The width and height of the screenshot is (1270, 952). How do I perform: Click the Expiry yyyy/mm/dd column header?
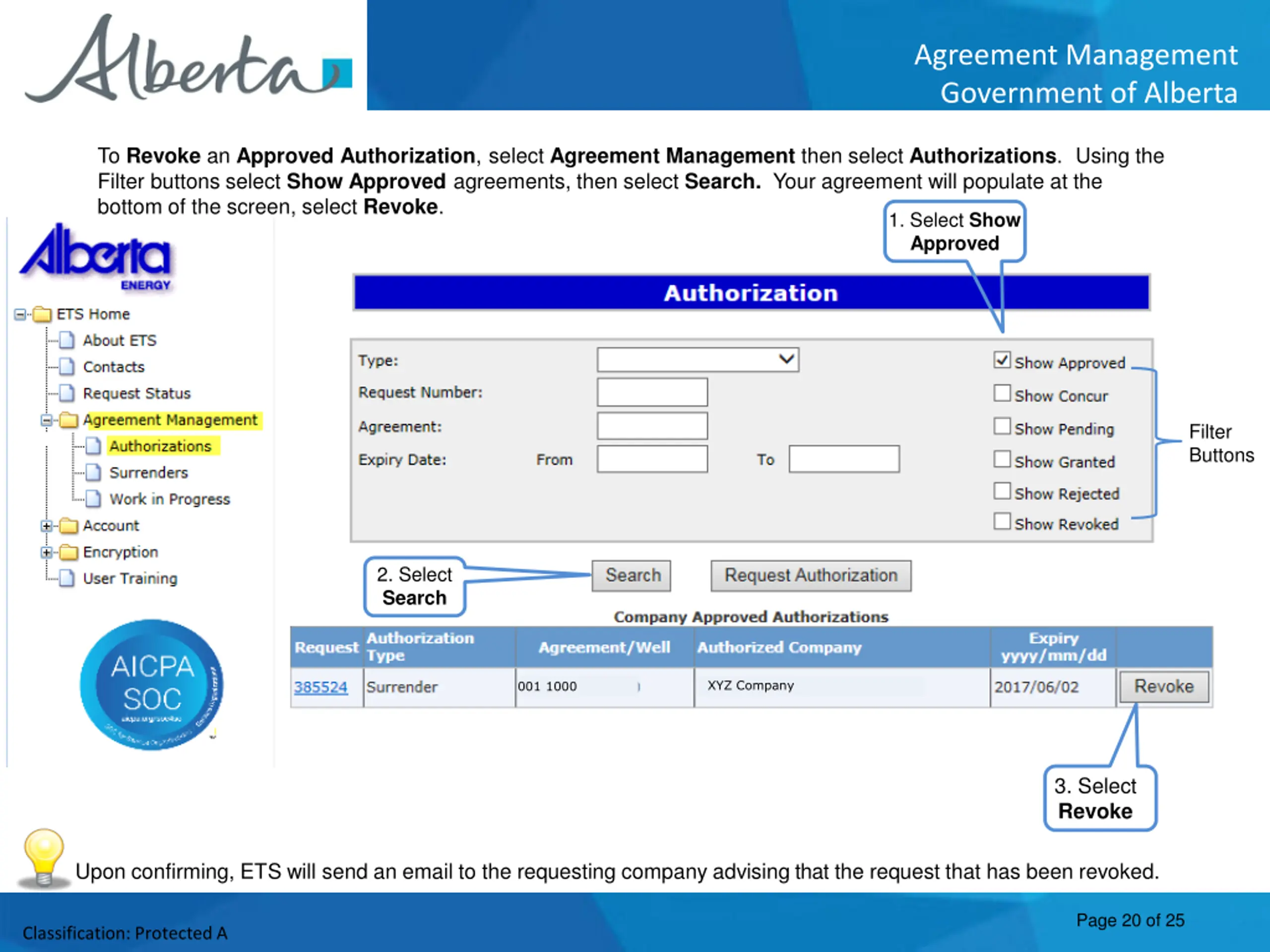1054,647
